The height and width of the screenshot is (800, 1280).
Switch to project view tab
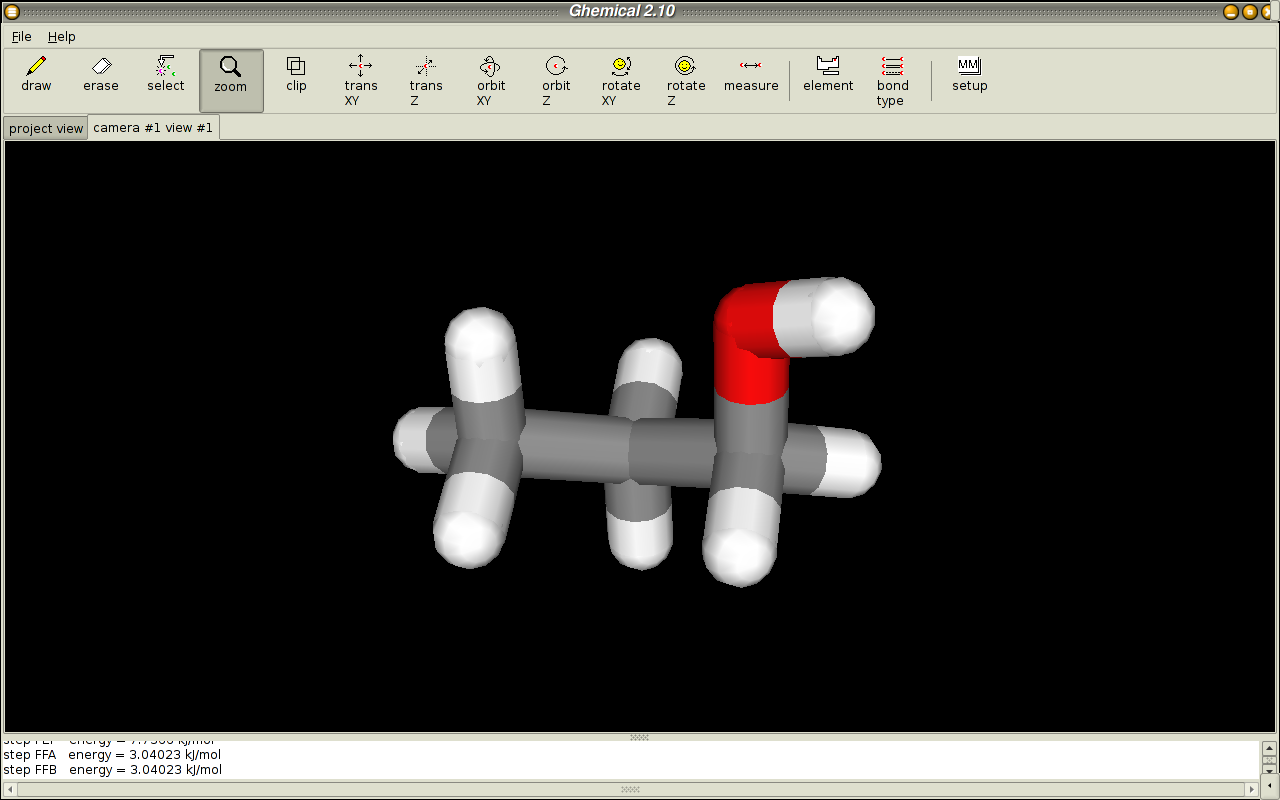pos(46,129)
